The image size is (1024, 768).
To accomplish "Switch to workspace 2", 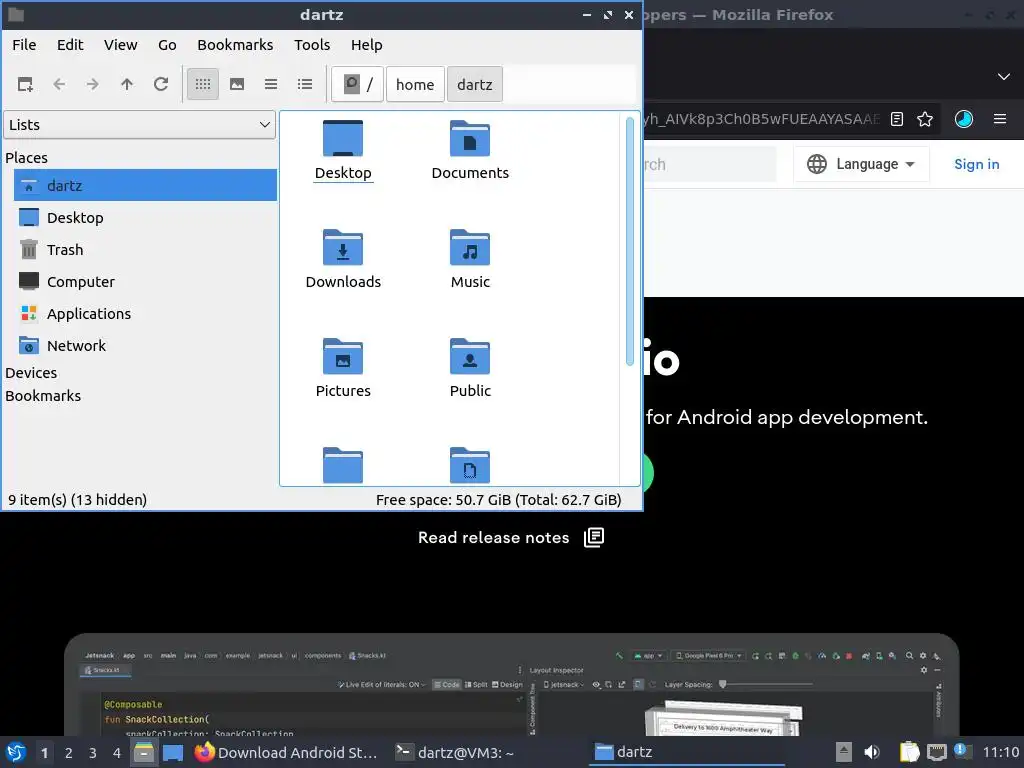I will (69, 753).
